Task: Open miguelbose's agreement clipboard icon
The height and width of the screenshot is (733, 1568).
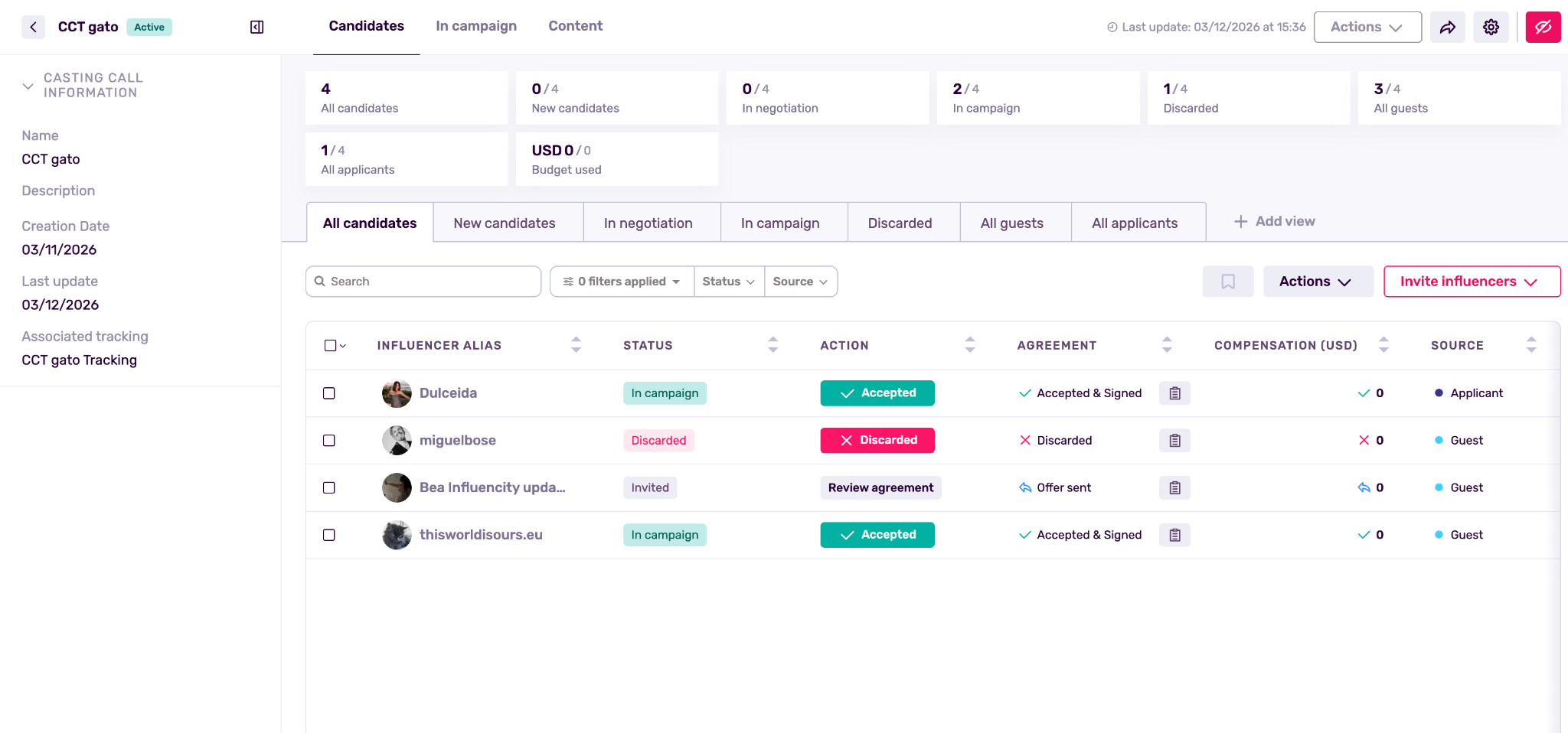Action: pos(1174,441)
